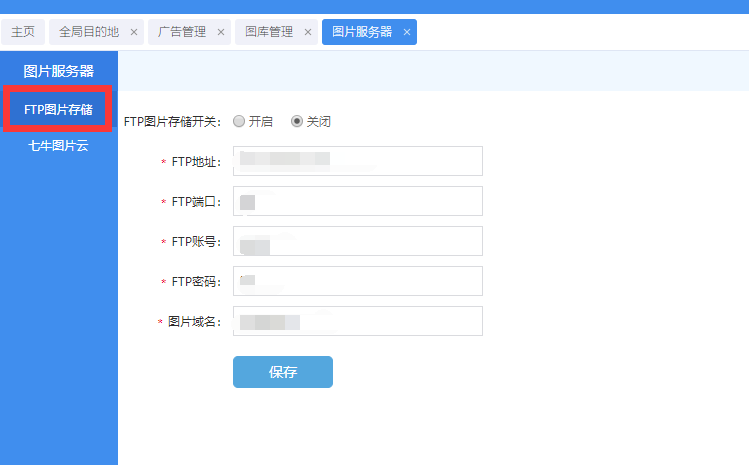Open the 全局目的地 tab

coord(88,32)
